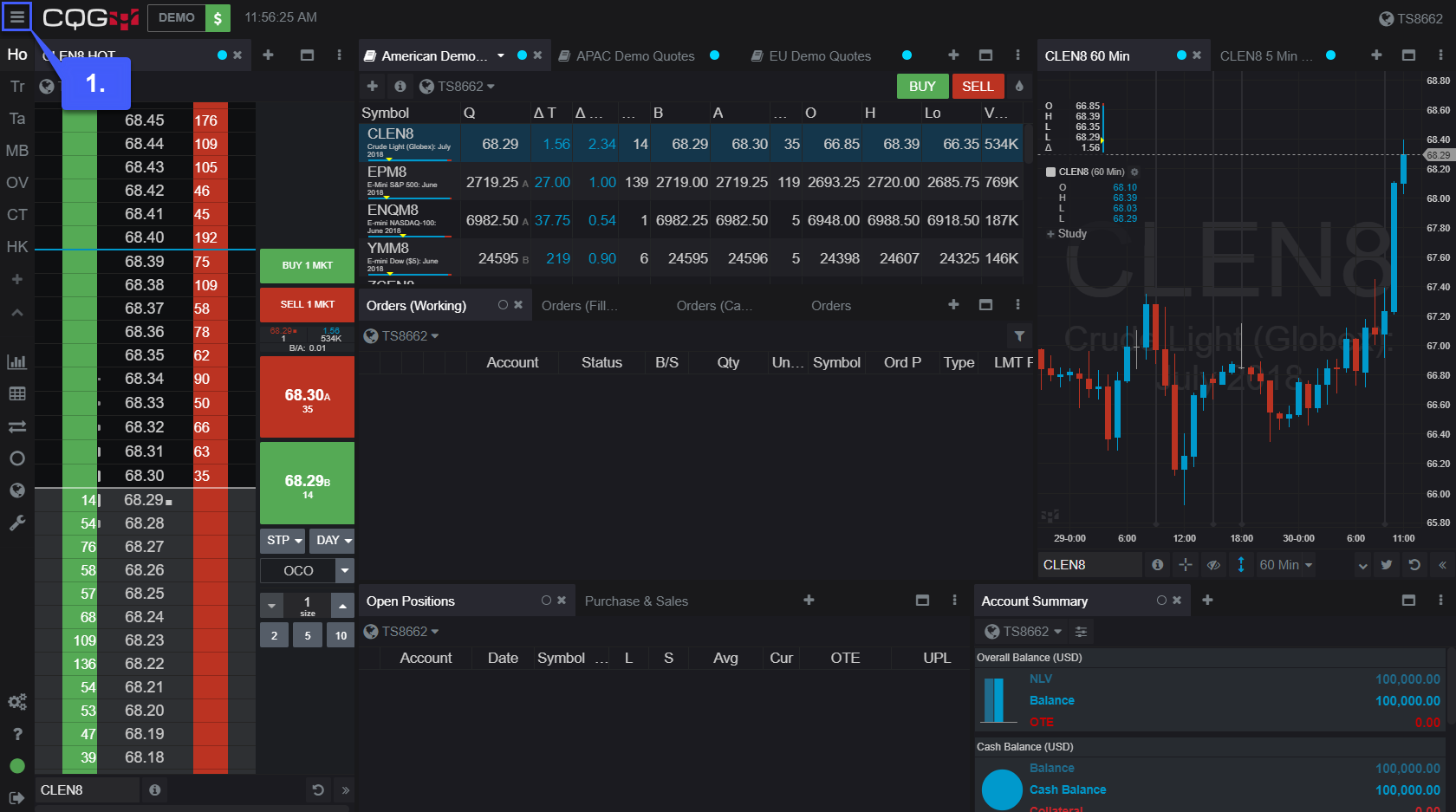Screen dimensions: 1456x812
Task: Open the chart widget icon in left sidebar
Action: [17, 361]
